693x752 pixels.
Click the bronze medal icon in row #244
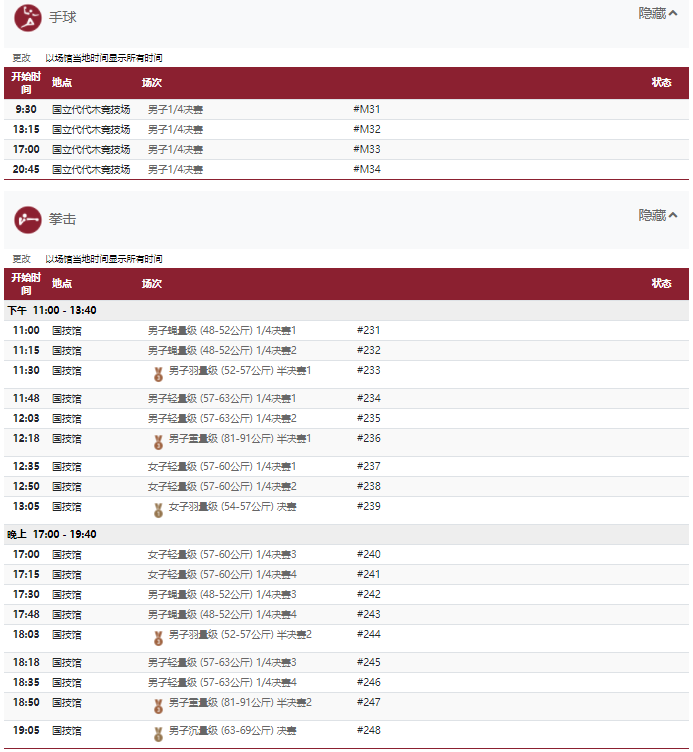158,638
